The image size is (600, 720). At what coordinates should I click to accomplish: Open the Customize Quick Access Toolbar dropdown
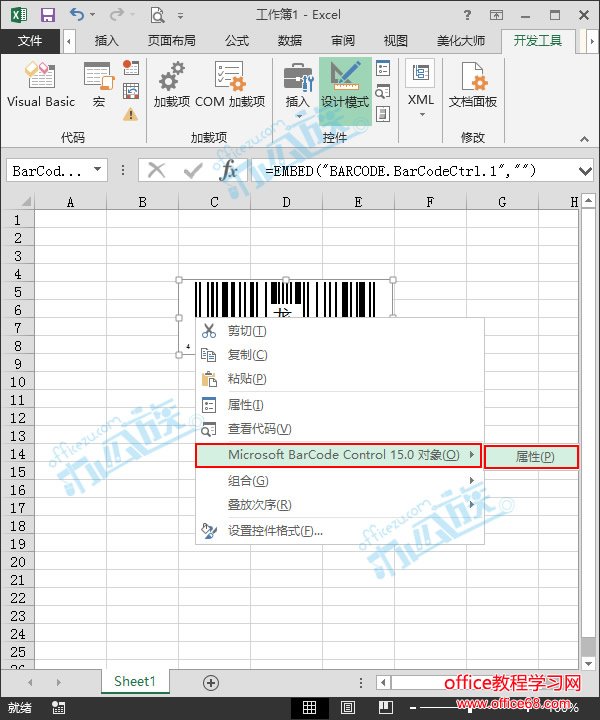coord(180,16)
